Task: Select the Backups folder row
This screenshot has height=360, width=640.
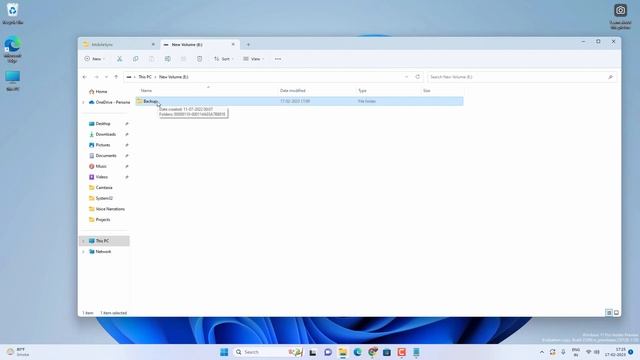Action: 300,101
